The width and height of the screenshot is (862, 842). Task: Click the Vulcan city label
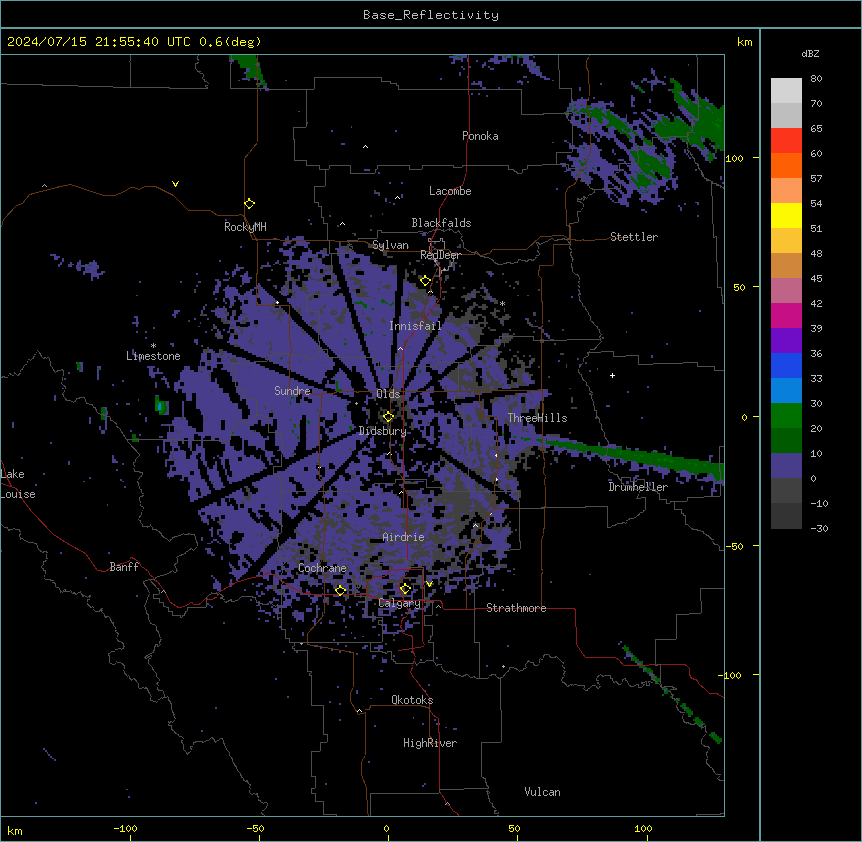click(x=543, y=792)
